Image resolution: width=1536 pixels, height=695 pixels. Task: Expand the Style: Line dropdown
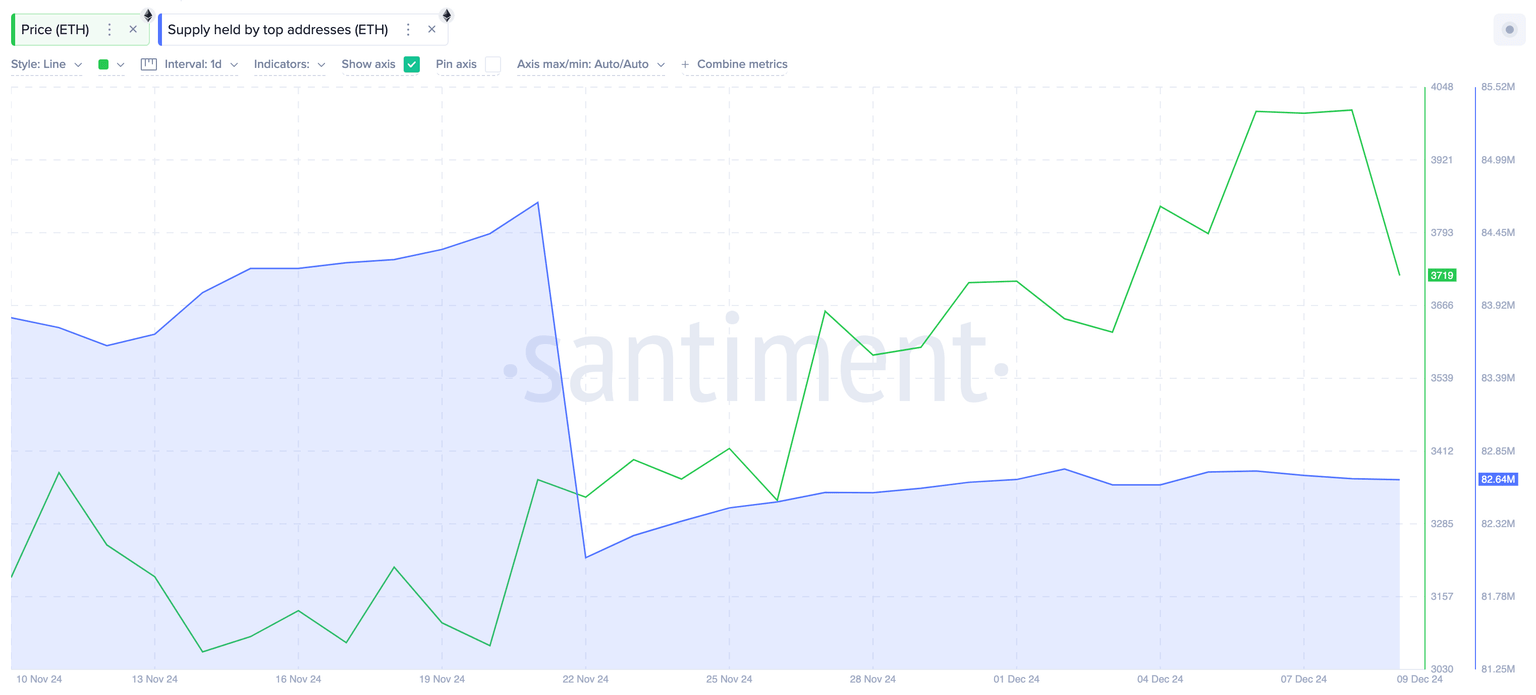pos(47,64)
